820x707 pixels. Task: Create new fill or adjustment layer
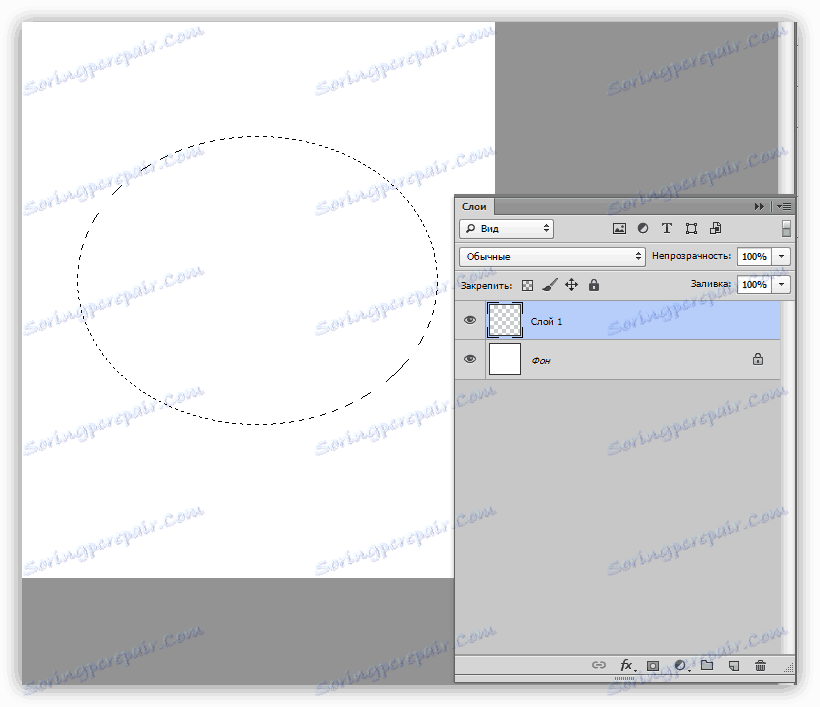click(680, 665)
